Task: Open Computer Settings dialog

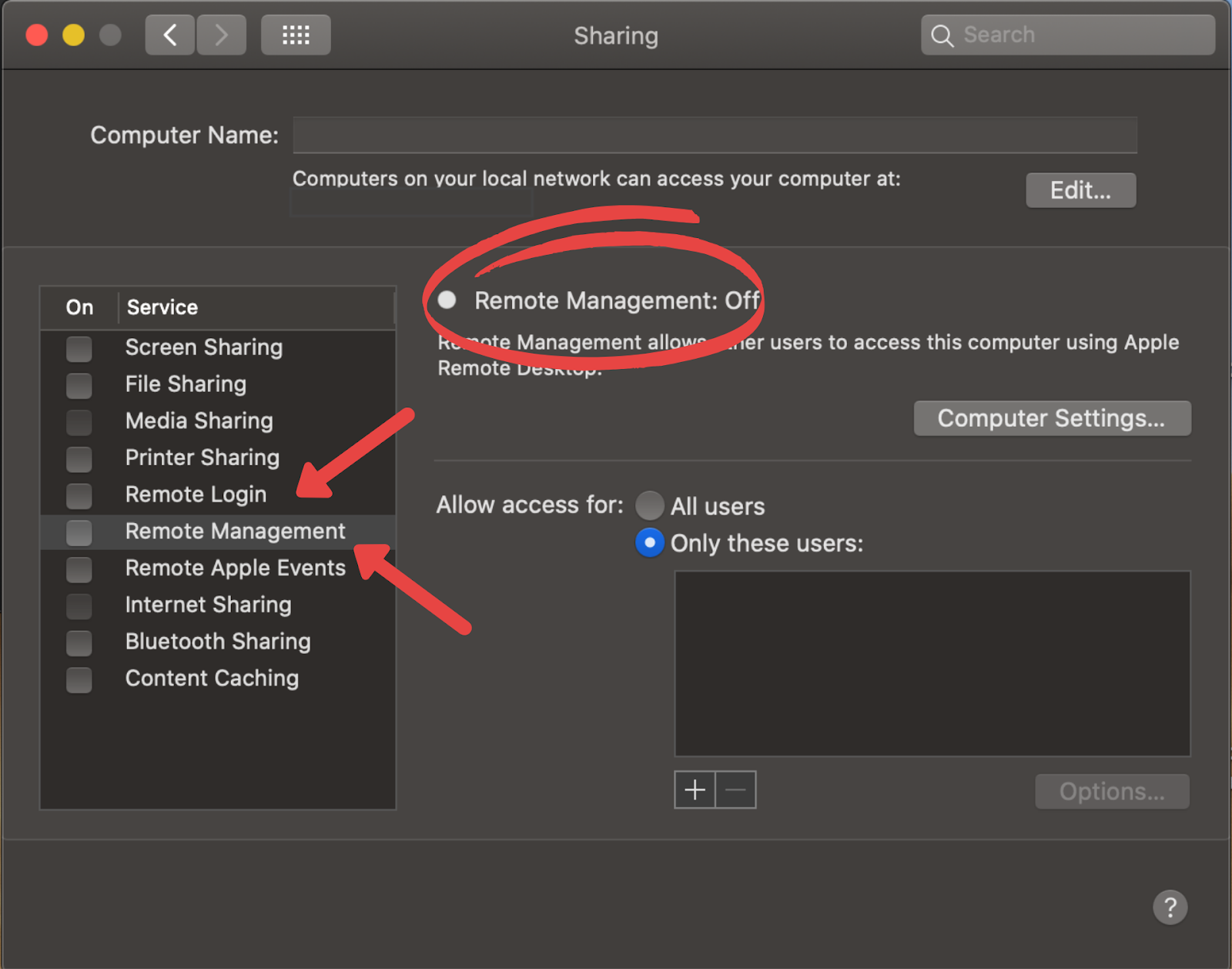Action: (1052, 418)
